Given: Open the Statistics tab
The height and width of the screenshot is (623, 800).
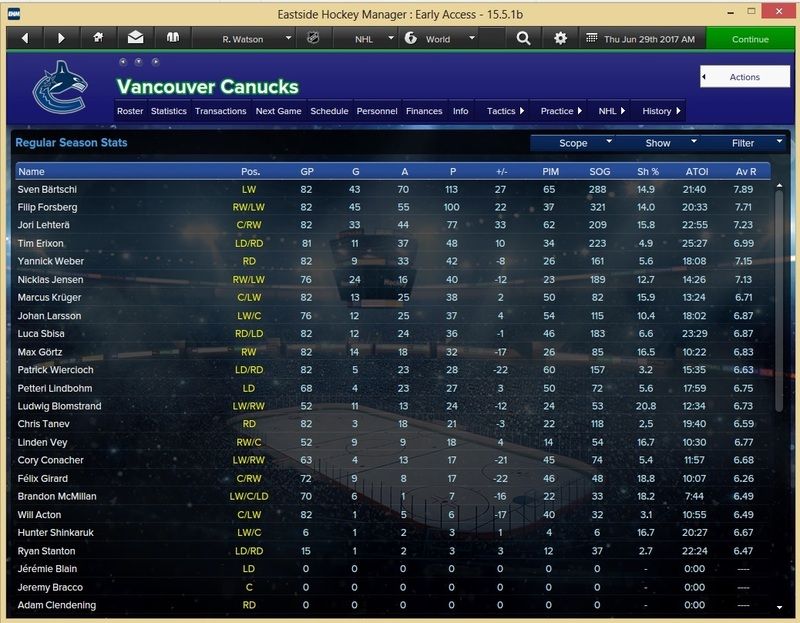Looking at the screenshot, I should pyautogui.click(x=168, y=111).
